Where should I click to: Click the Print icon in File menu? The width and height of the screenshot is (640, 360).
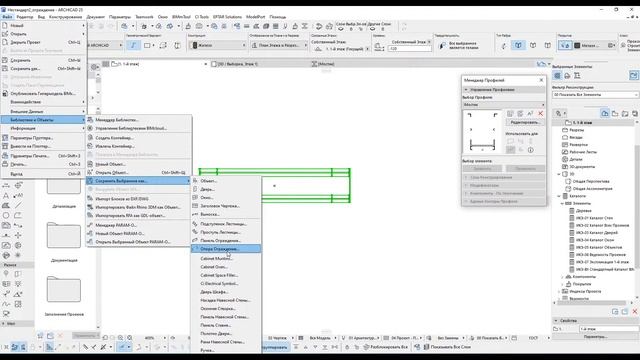click(5, 164)
